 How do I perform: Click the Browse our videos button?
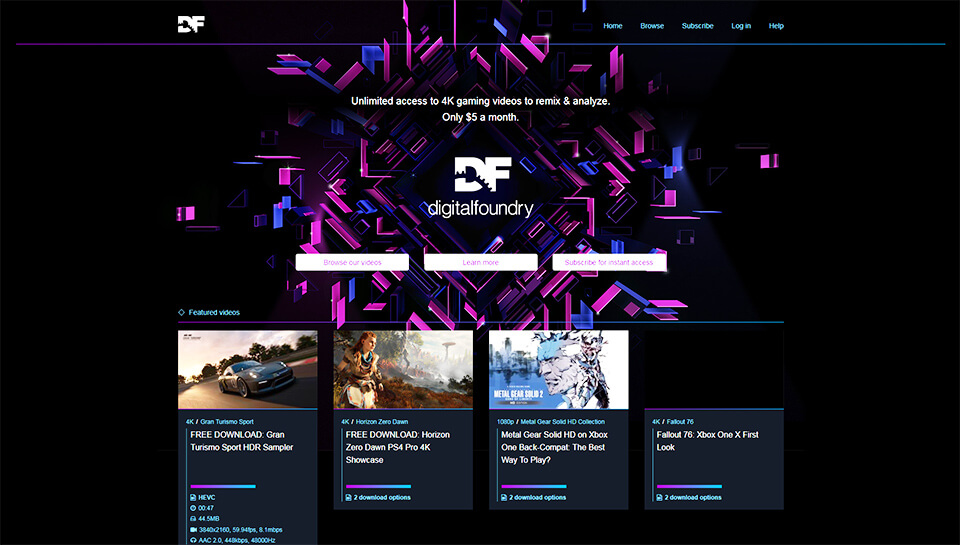[352, 262]
